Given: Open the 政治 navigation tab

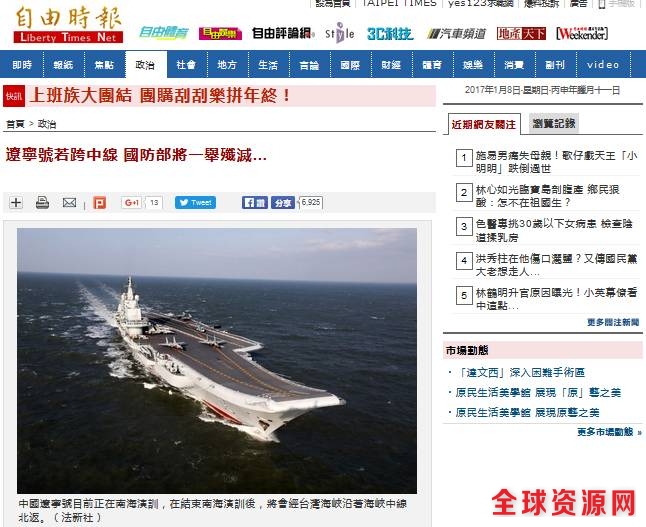Looking at the screenshot, I should 146,64.
